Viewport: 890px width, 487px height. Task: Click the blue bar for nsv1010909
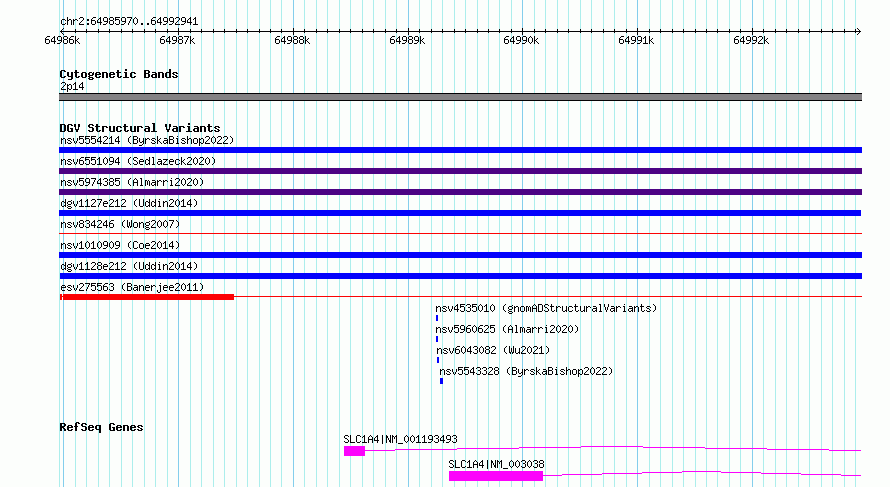[460, 255]
